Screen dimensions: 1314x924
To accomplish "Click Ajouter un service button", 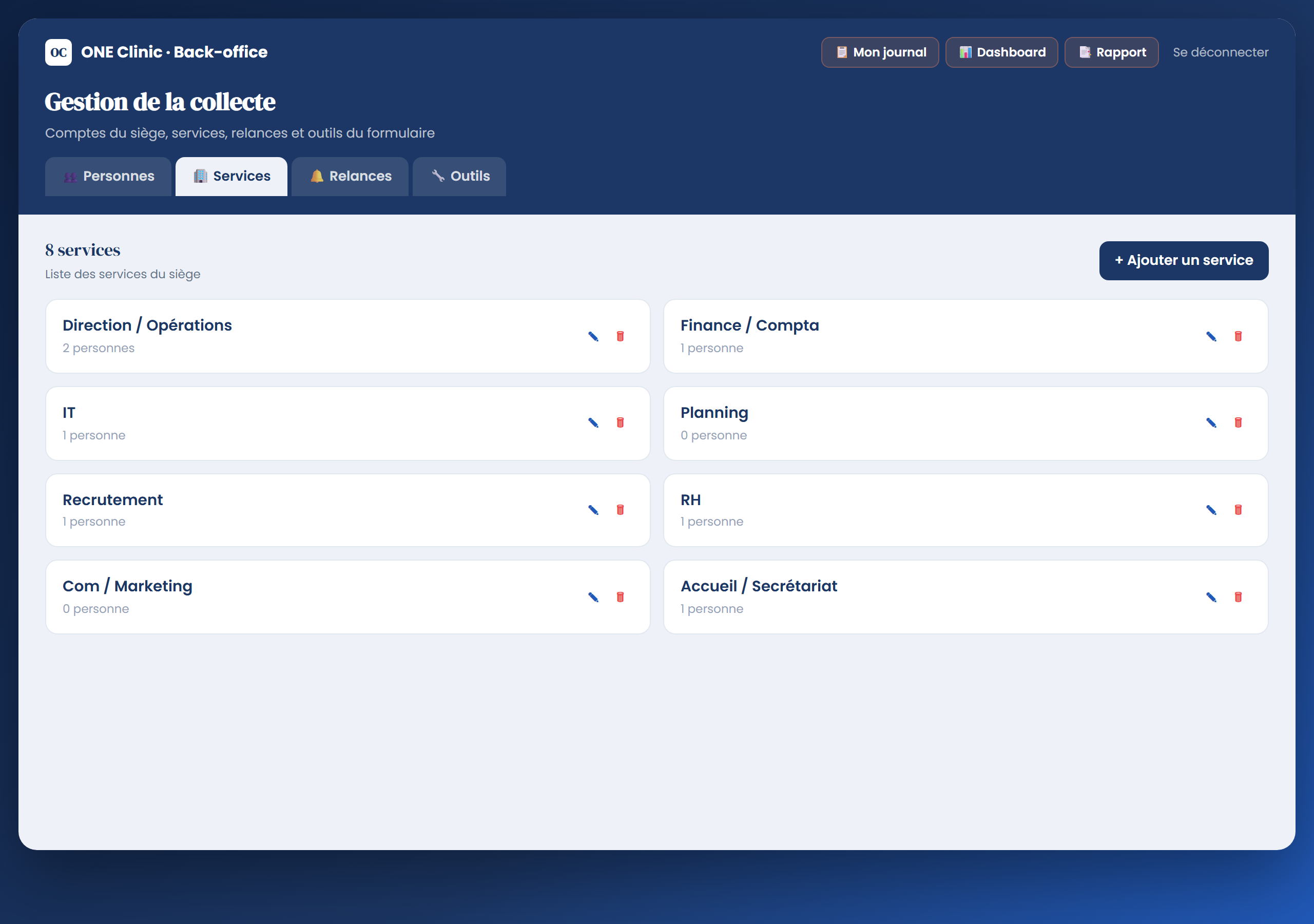I will point(1184,260).
